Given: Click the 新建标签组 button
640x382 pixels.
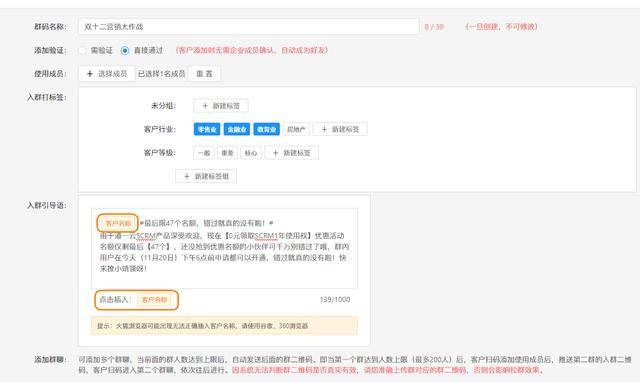Looking at the screenshot, I should [x=206, y=176].
